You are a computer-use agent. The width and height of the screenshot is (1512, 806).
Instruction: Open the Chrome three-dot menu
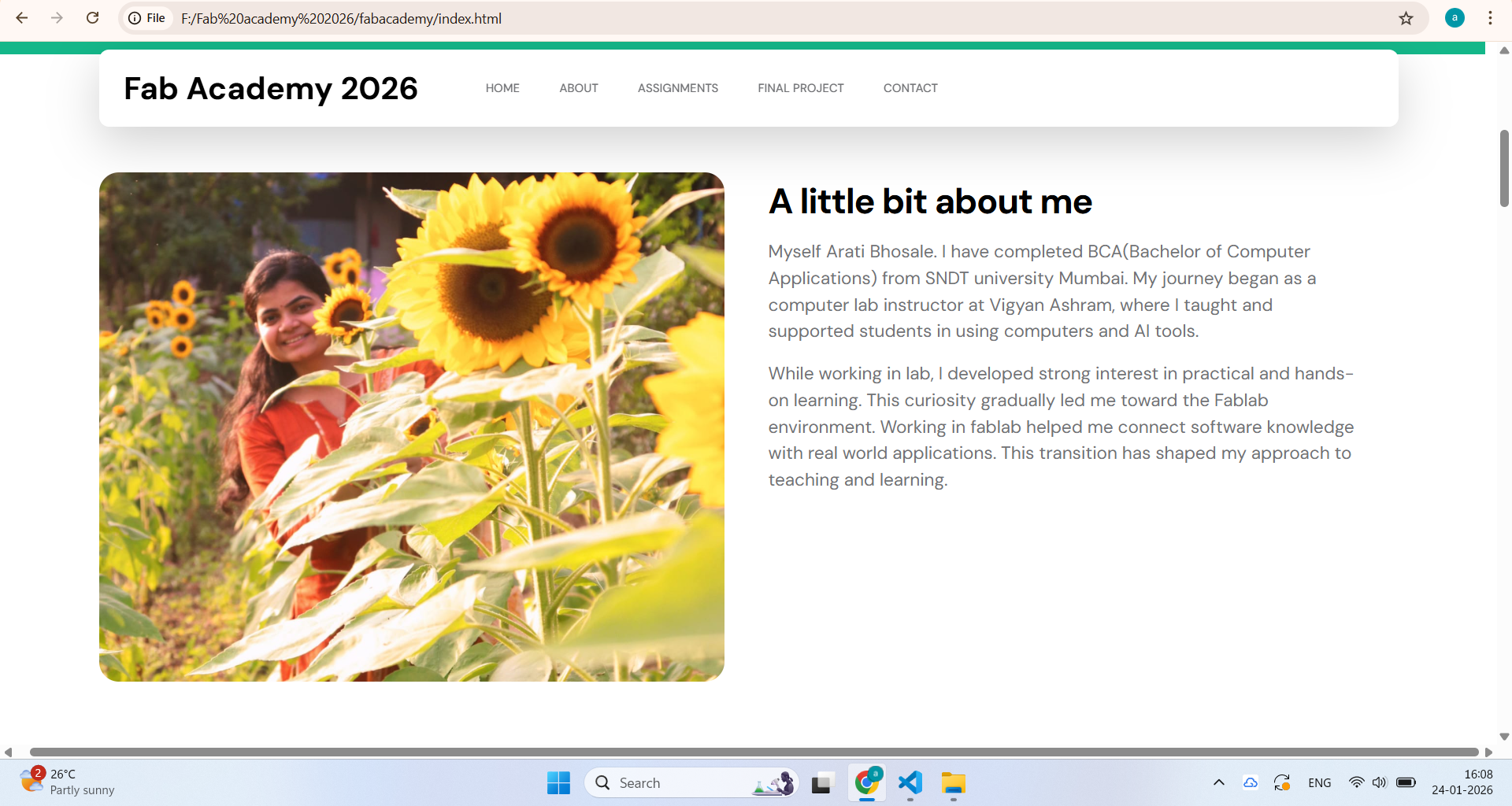[1490, 18]
